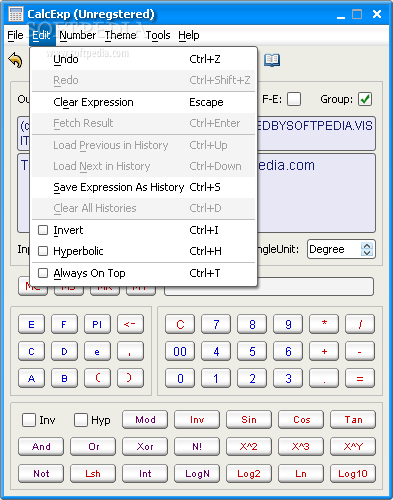Click the backspace <- button

tap(130, 324)
